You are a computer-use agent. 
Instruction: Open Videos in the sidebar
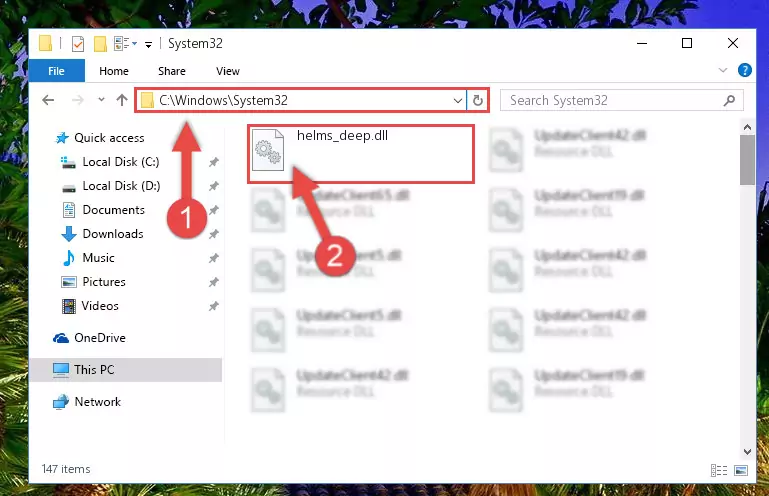[100, 306]
